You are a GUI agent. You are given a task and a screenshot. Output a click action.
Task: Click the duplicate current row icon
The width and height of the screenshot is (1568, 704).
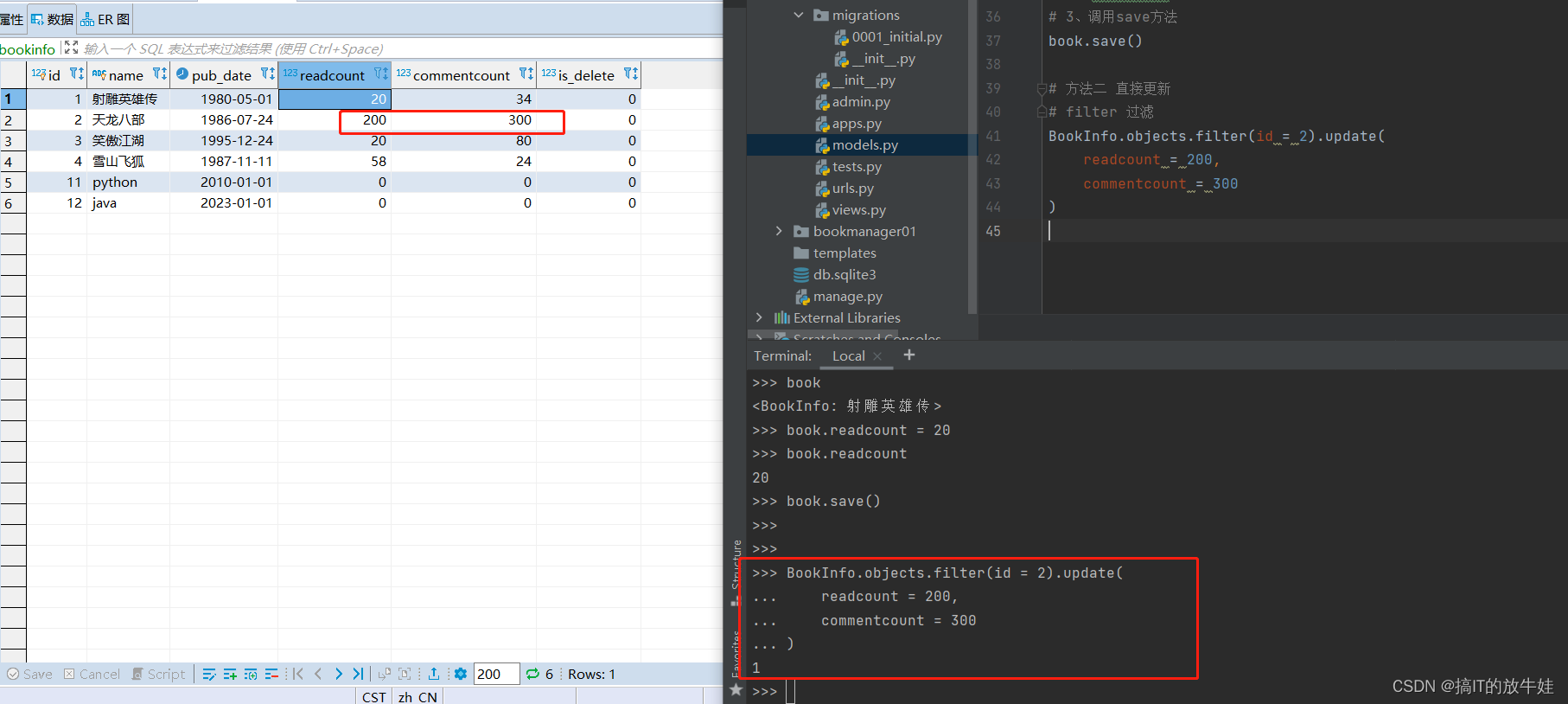coord(251,674)
